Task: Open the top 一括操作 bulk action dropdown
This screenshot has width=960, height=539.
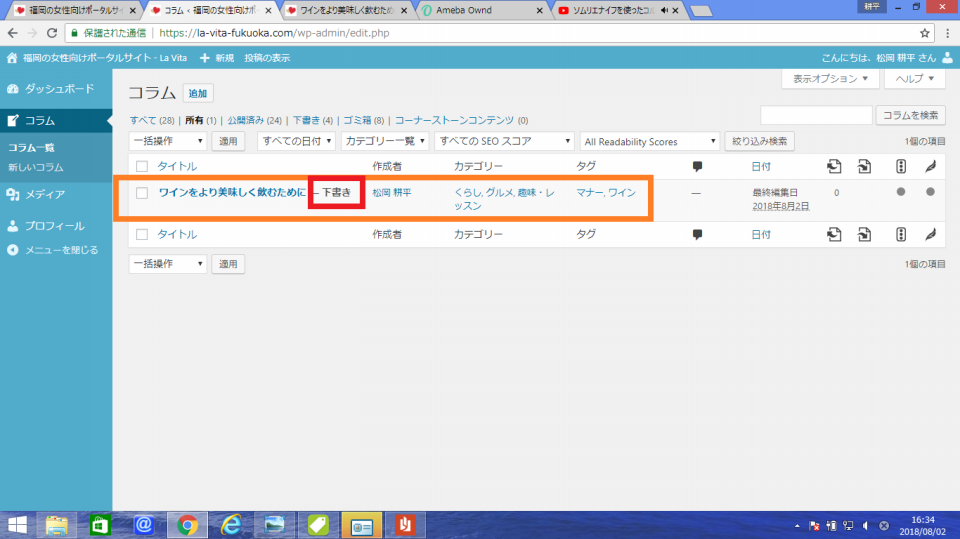Action: [x=168, y=141]
